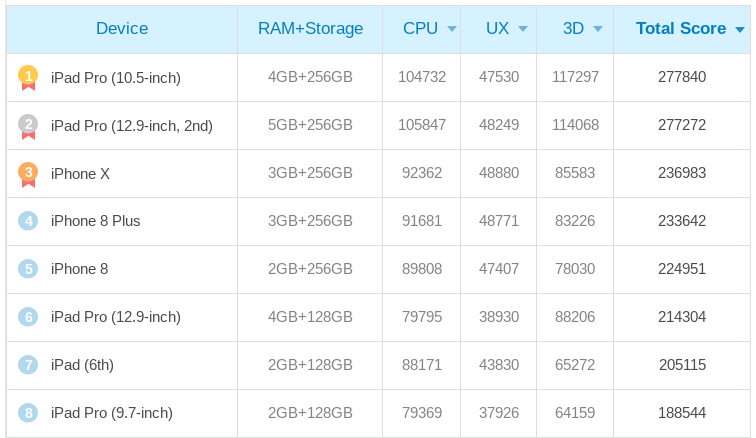Image resolution: width=756 pixels, height=438 pixels.
Task: Click 3D score 88206
Action: (575, 317)
